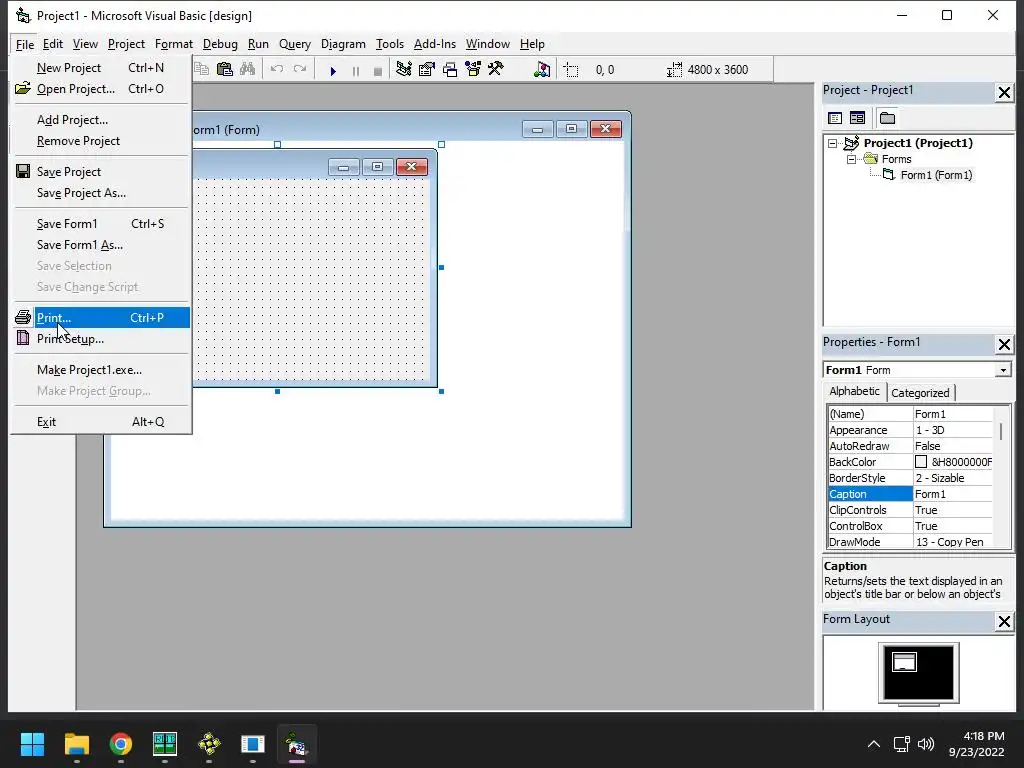
Task: Close the Properties panel
Action: point(1004,344)
